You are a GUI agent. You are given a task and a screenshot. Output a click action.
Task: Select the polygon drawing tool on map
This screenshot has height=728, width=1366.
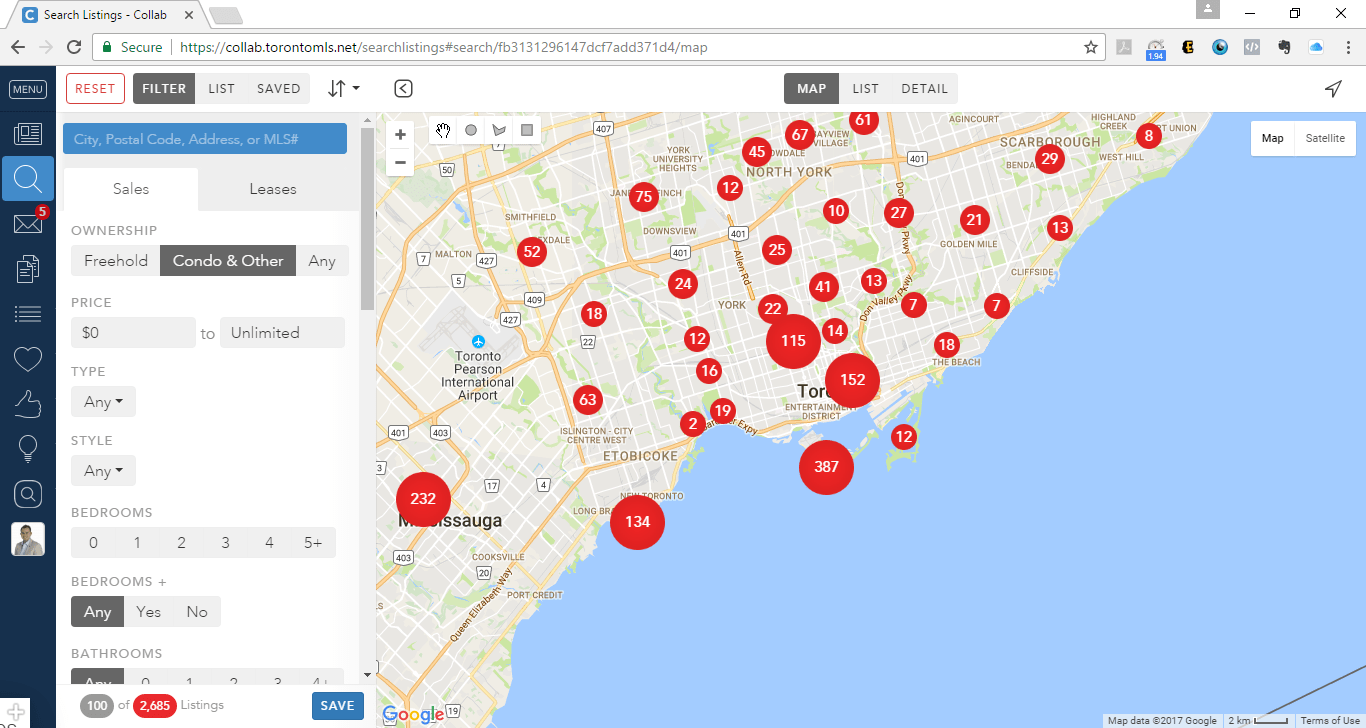pyautogui.click(x=499, y=130)
